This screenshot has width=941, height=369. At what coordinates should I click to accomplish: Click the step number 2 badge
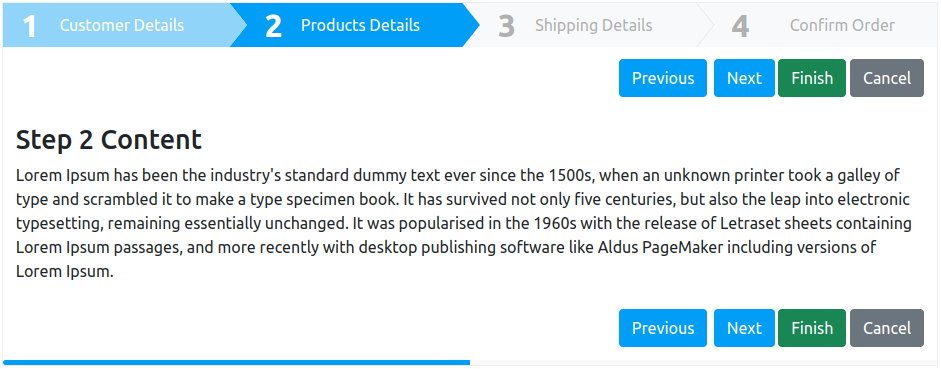point(273,26)
